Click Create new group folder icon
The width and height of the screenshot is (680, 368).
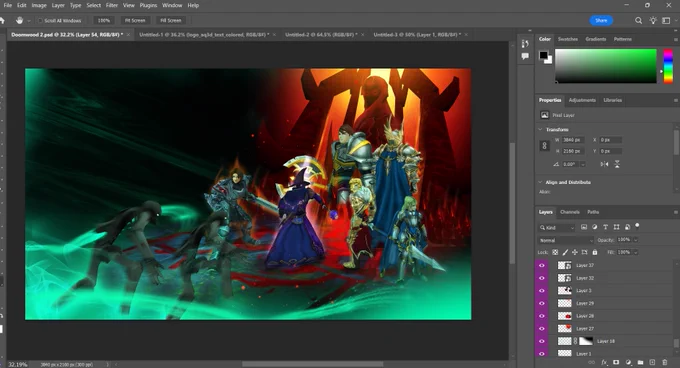[641, 362]
